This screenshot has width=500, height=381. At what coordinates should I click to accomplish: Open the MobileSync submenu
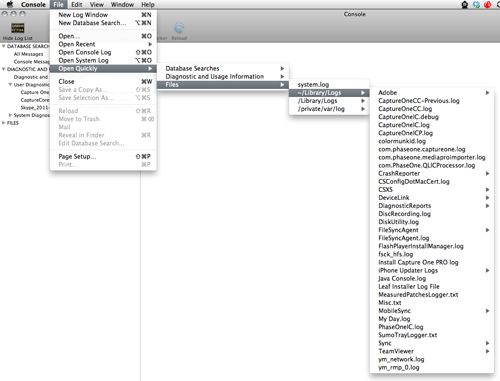[x=432, y=311]
